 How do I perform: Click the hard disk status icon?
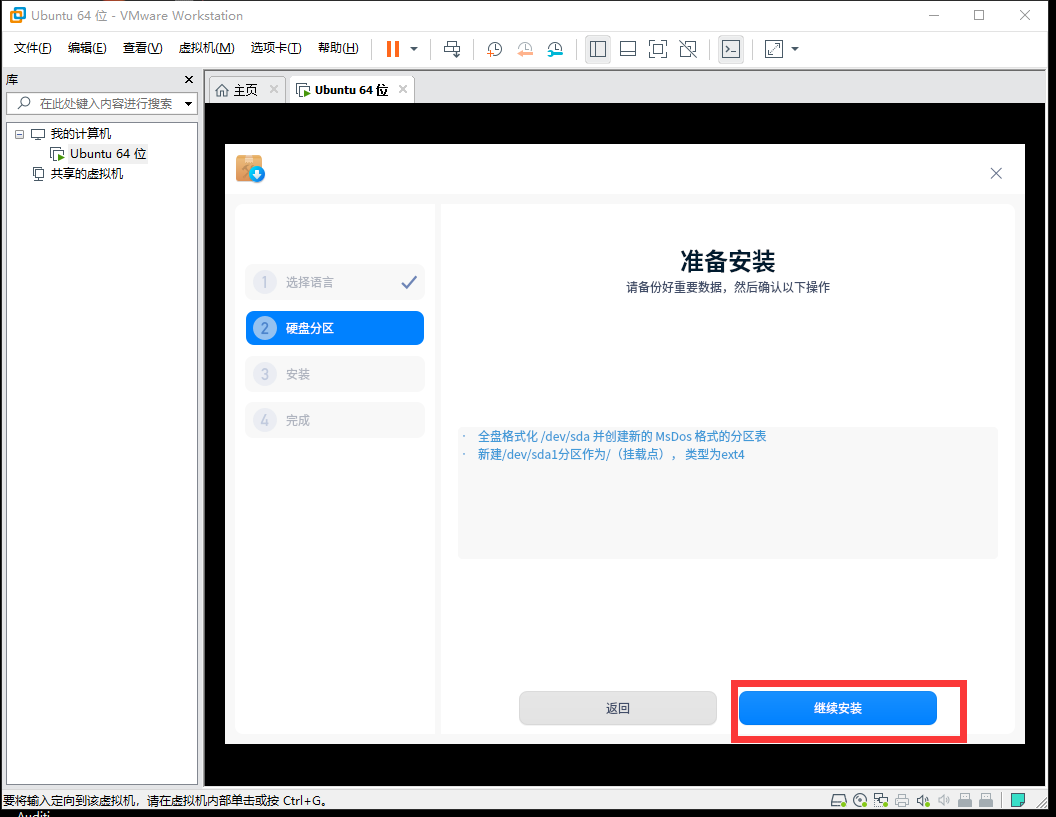coord(838,800)
